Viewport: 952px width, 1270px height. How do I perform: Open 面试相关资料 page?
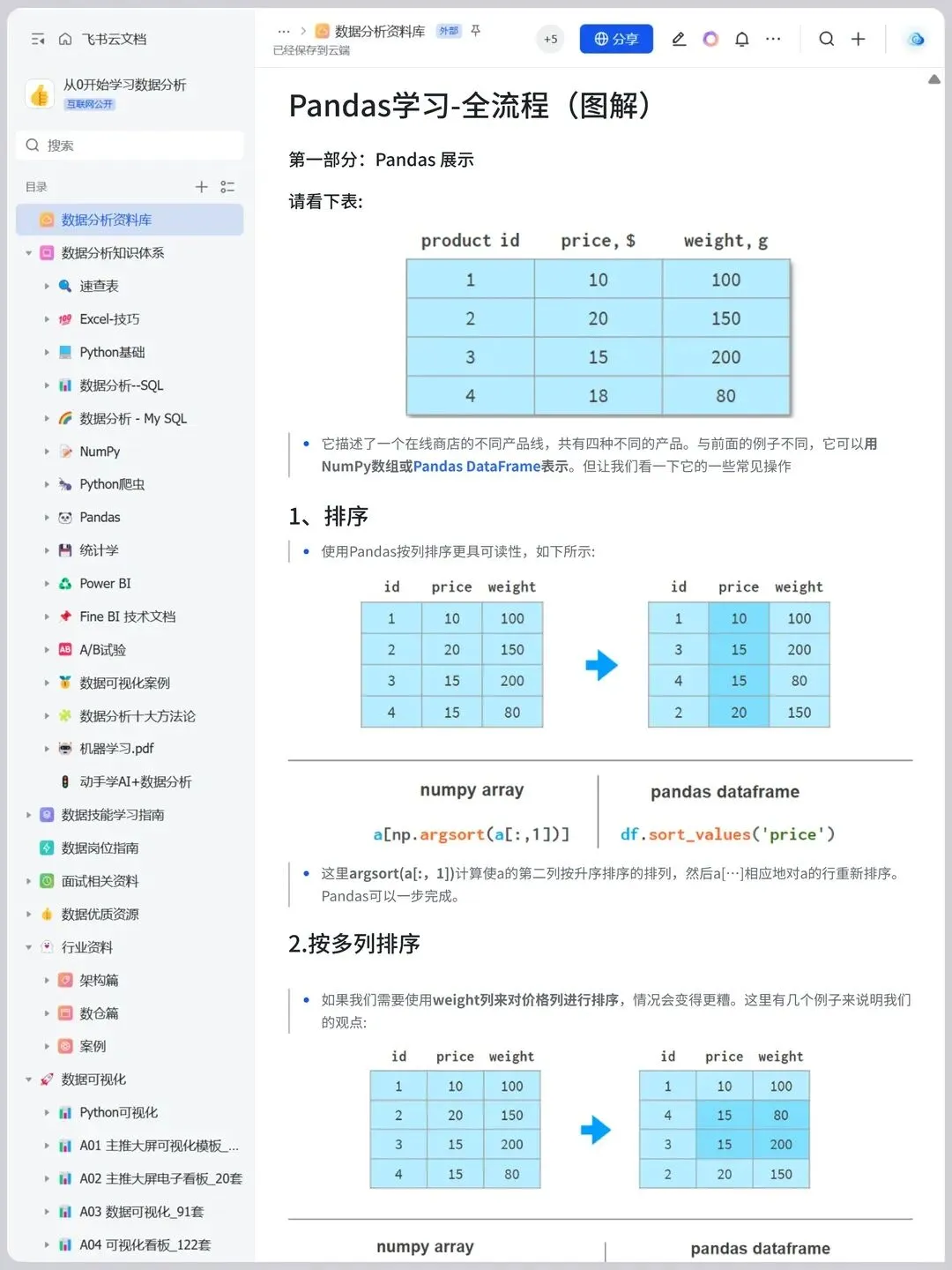100,881
